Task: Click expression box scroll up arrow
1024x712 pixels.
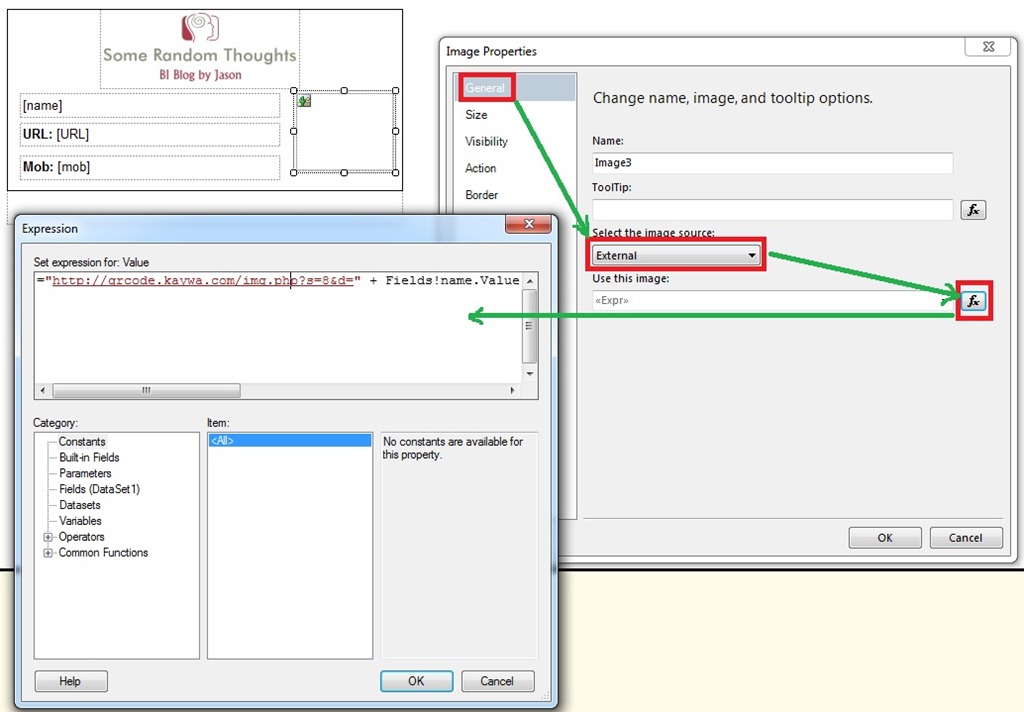Action: [530, 281]
